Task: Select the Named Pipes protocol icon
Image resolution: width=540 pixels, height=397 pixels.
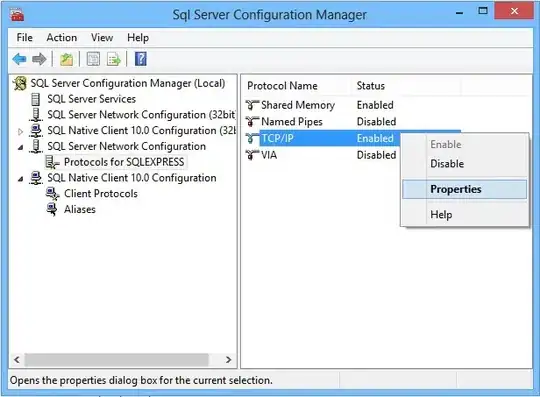Action: point(252,121)
